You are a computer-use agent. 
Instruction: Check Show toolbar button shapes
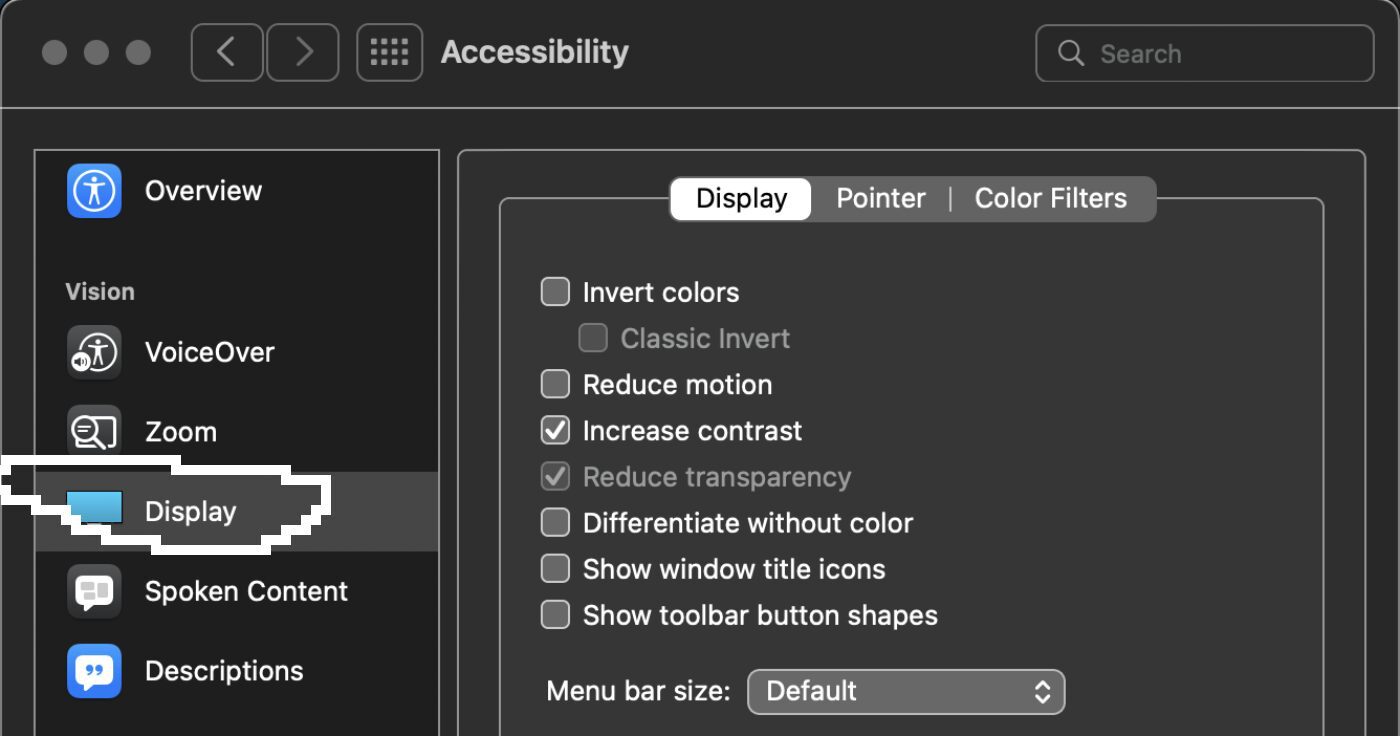(555, 614)
